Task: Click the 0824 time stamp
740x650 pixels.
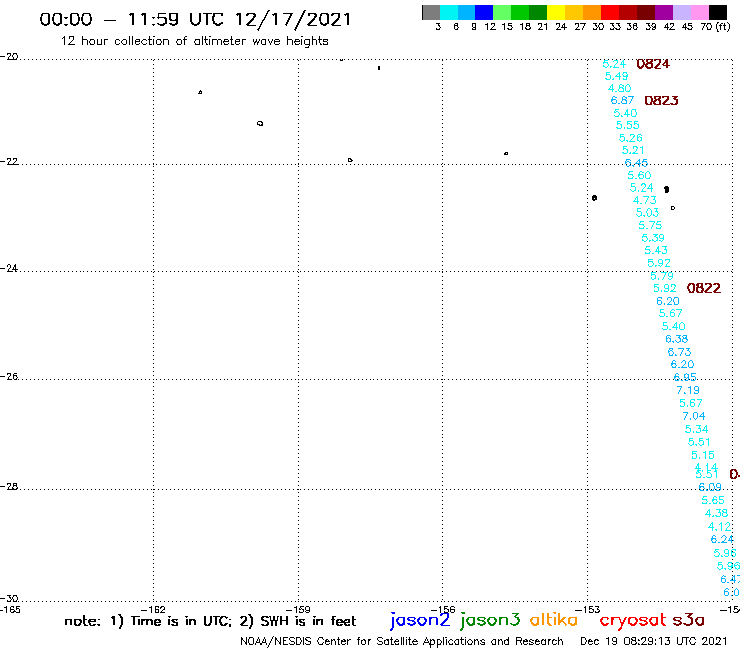Action: [x=653, y=64]
